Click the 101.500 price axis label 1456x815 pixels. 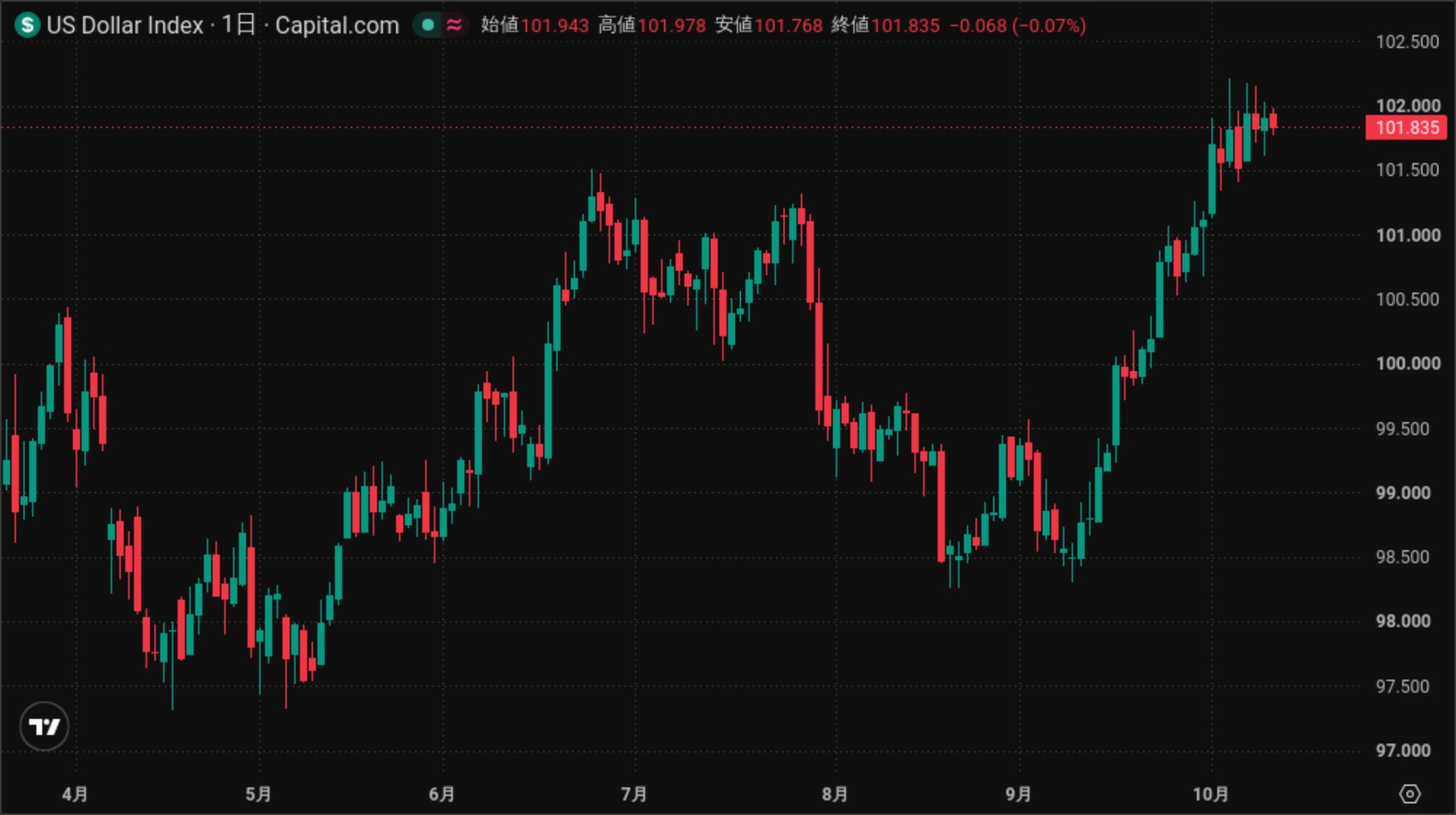click(1407, 170)
